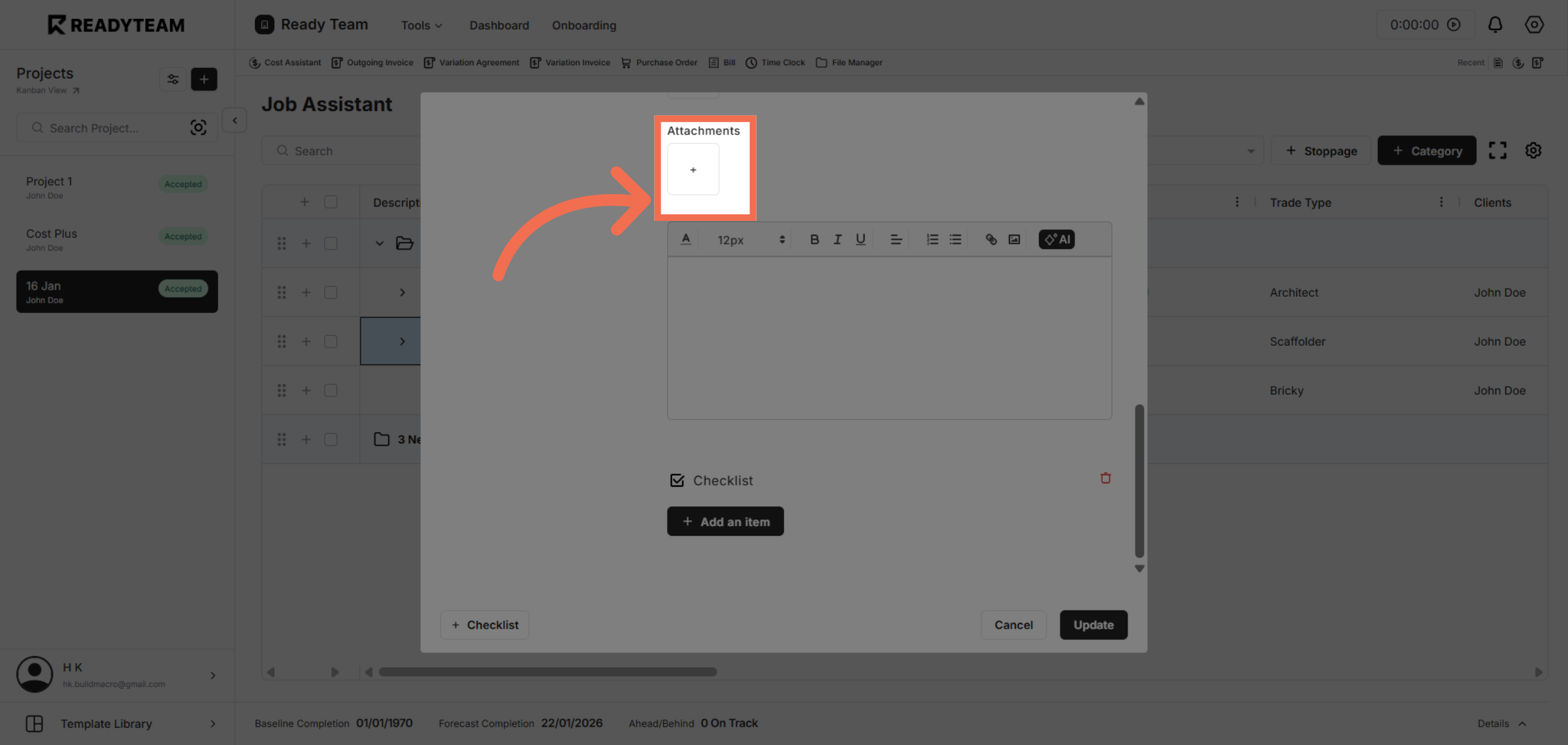This screenshot has height=745, width=1568.
Task: Select the Time Clock tool
Action: 775,62
